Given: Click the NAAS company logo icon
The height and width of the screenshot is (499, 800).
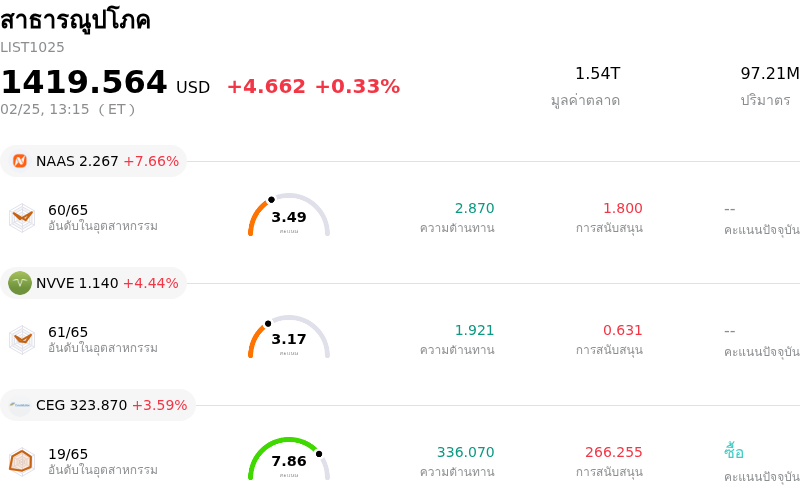Looking at the screenshot, I should (20, 161).
